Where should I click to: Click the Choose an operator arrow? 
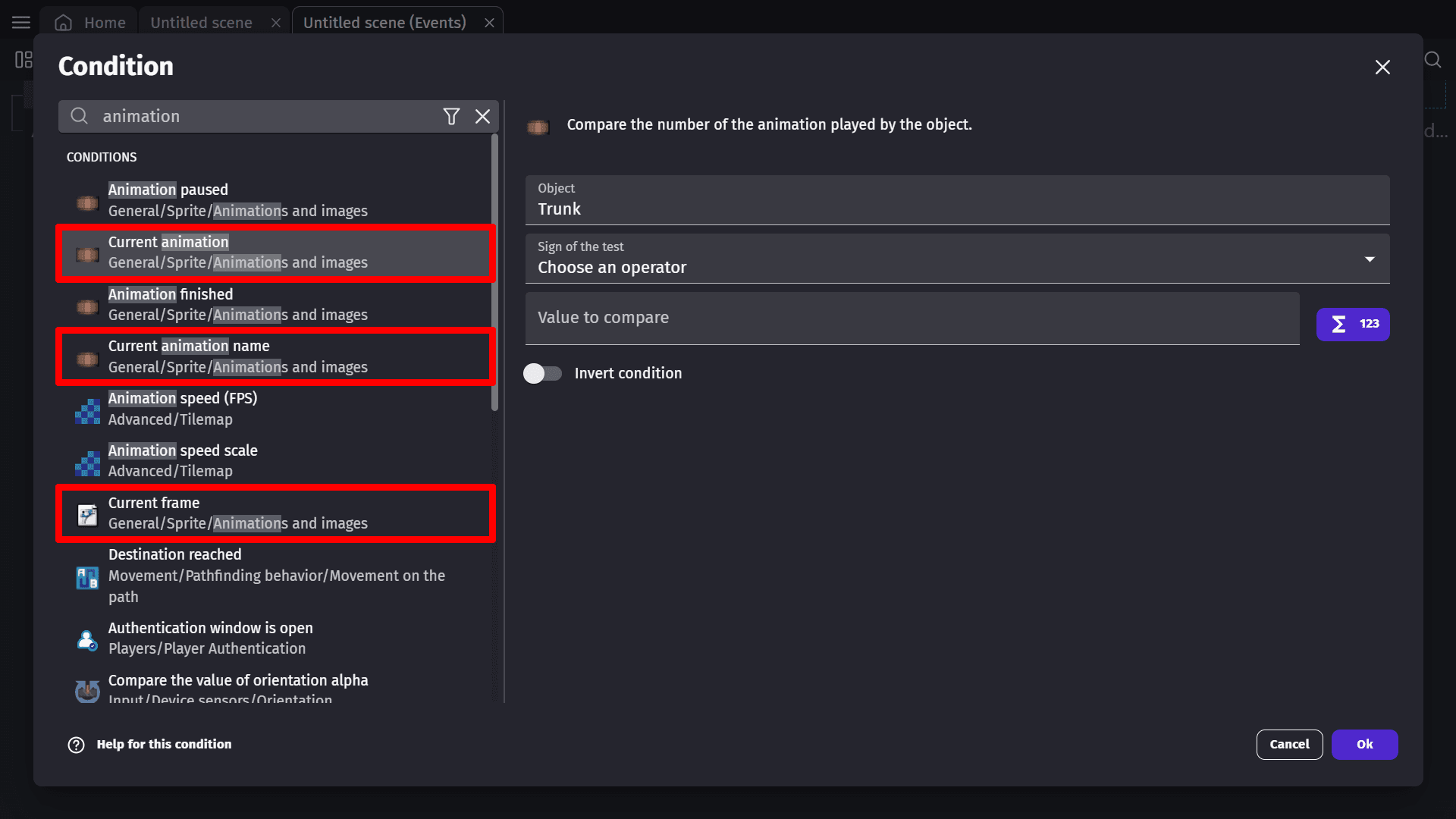tap(1370, 259)
